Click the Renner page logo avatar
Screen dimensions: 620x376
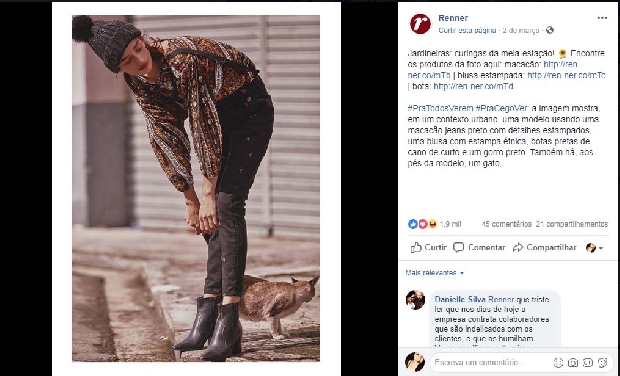pos(420,24)
